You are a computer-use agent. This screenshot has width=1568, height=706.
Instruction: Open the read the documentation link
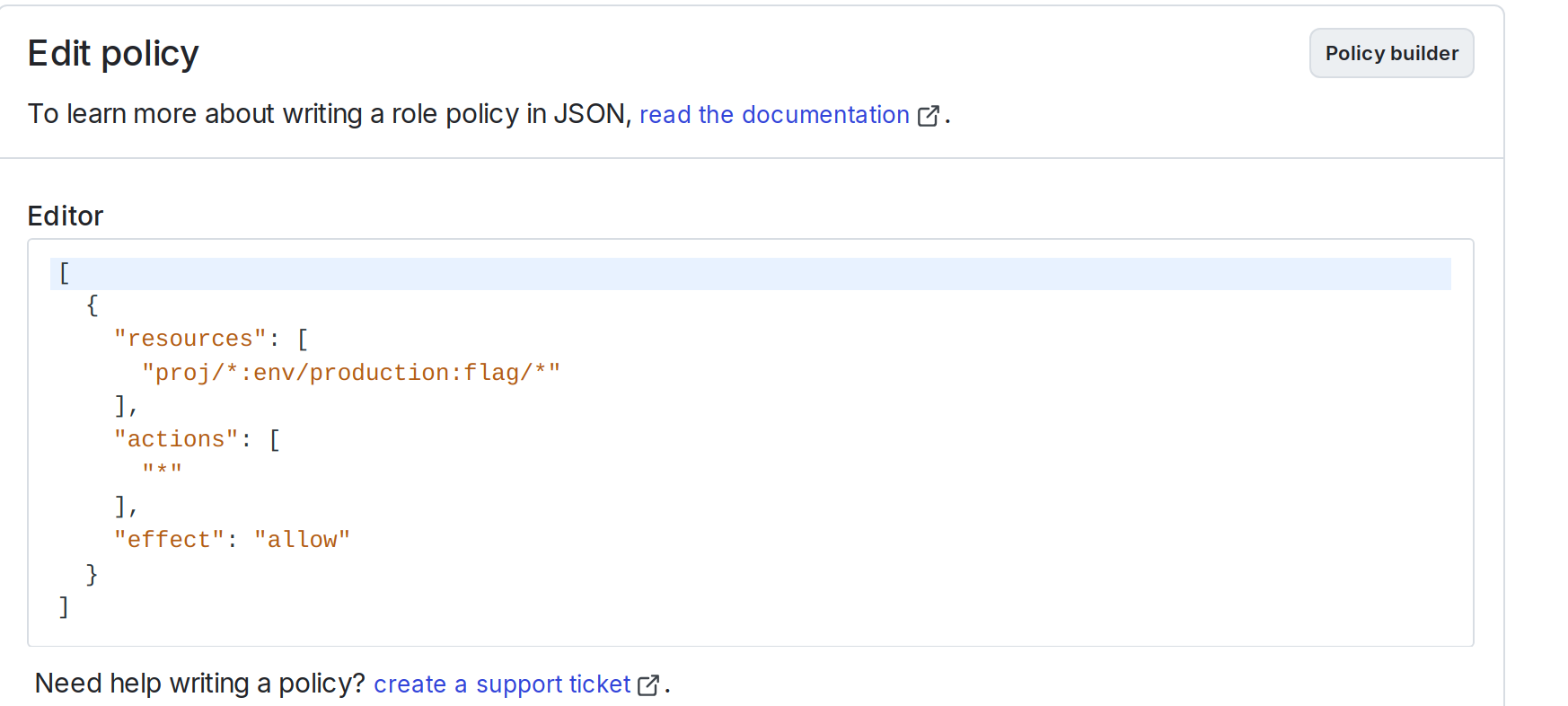point(773,115)
